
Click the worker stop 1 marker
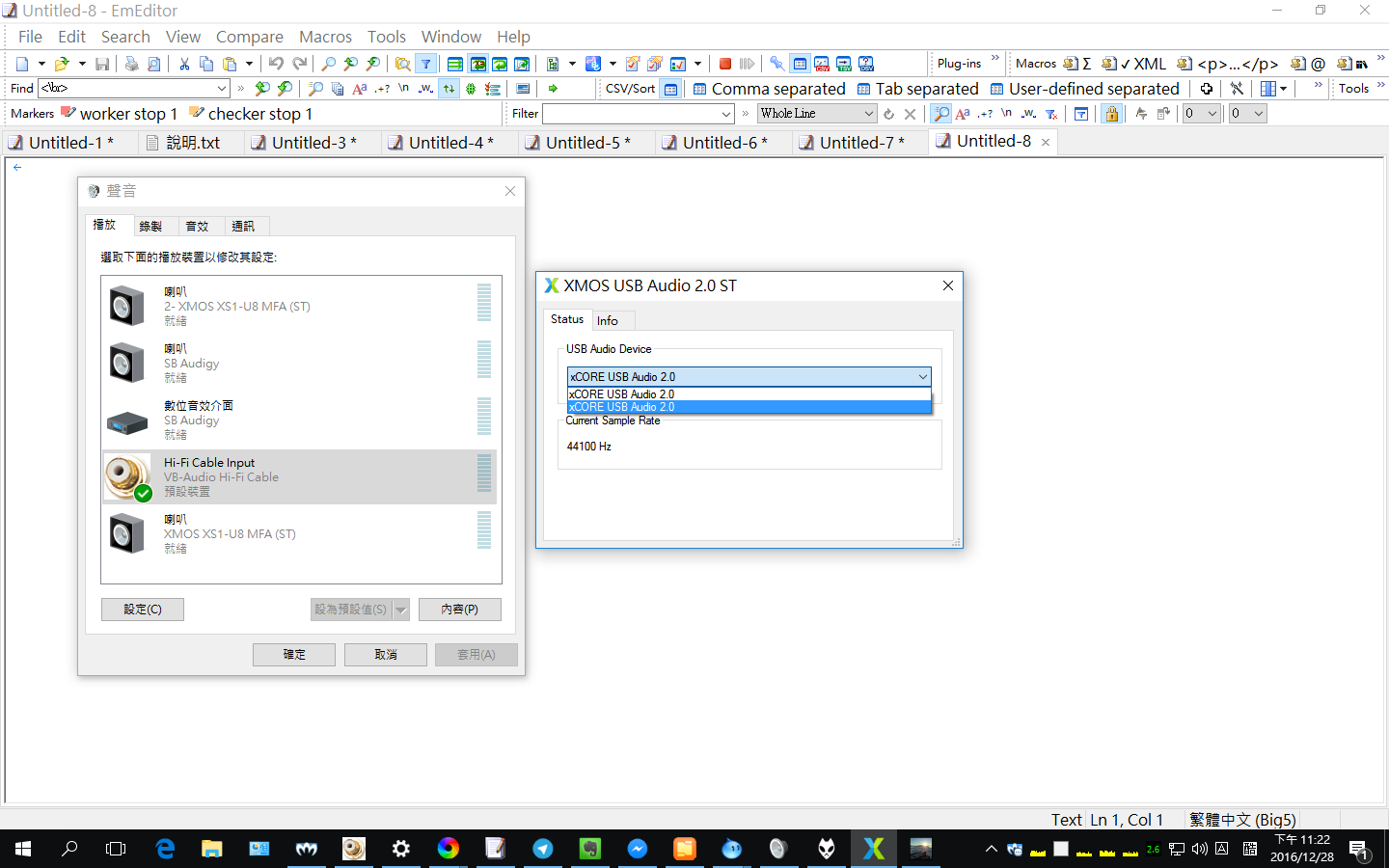[x=120, y=114]
